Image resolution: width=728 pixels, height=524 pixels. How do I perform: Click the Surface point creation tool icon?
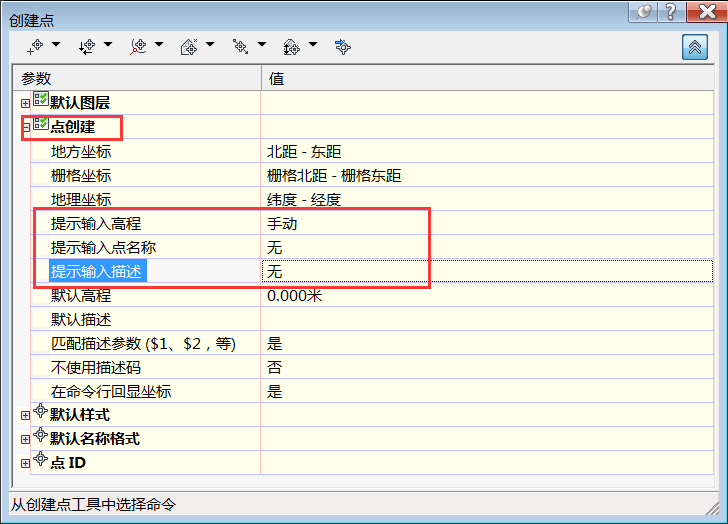(x=189, y=47)
